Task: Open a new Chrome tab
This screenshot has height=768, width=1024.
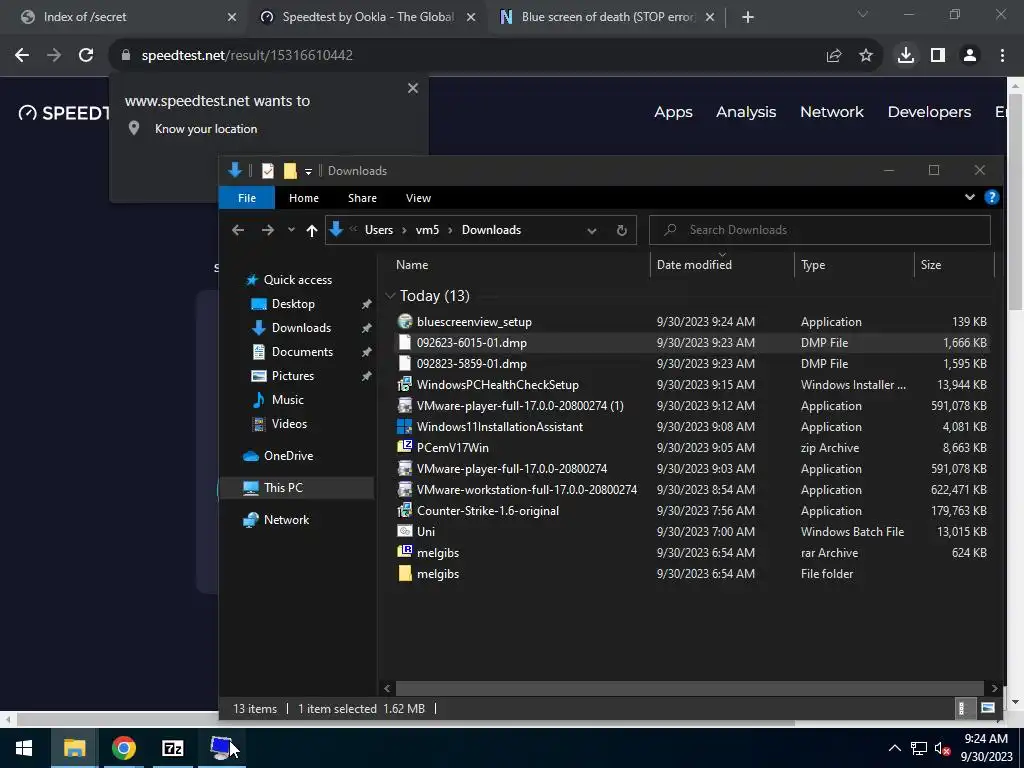Action: tap(748, 17)
